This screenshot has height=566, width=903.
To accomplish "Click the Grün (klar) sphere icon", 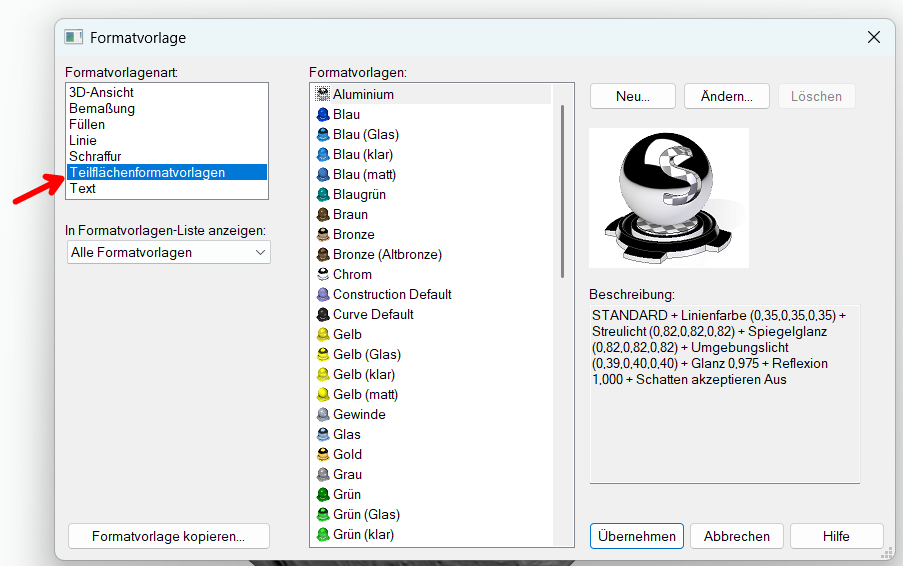I will click(x=323, y=534).
